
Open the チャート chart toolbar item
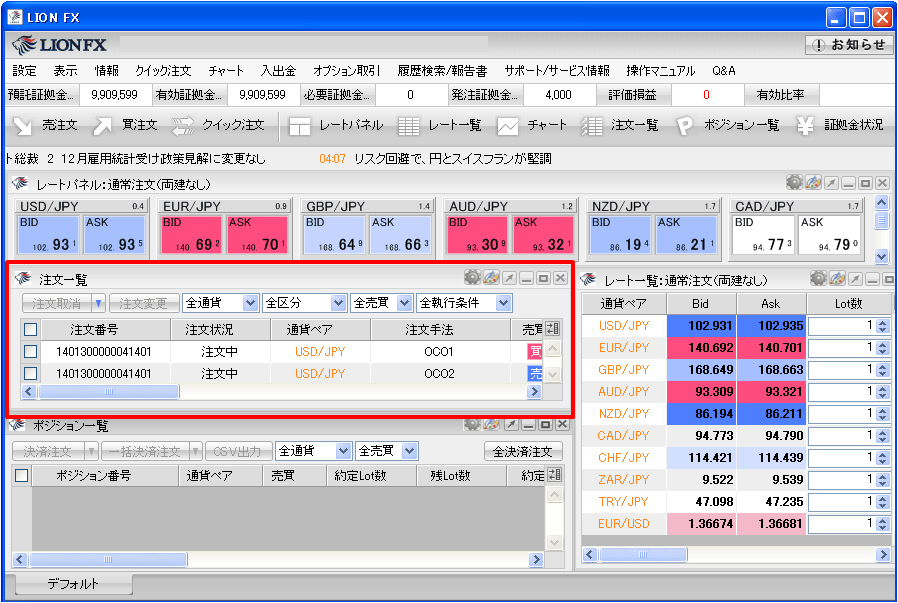(531, 125)
